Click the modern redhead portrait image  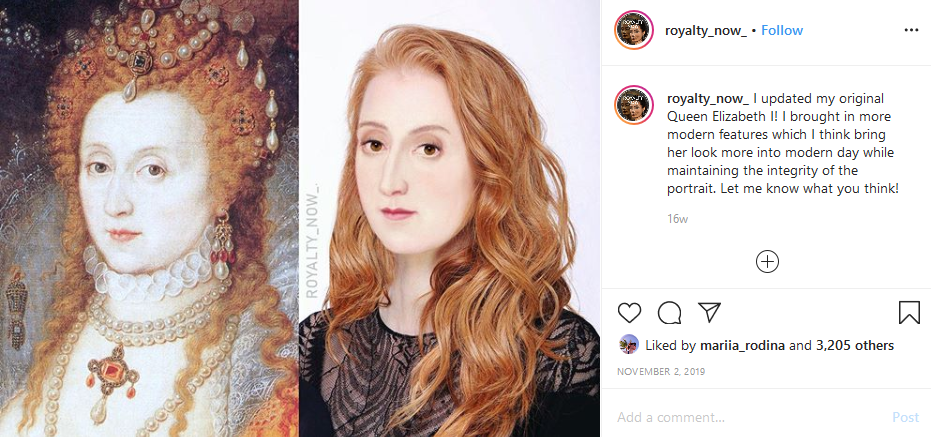coord(449,218)
